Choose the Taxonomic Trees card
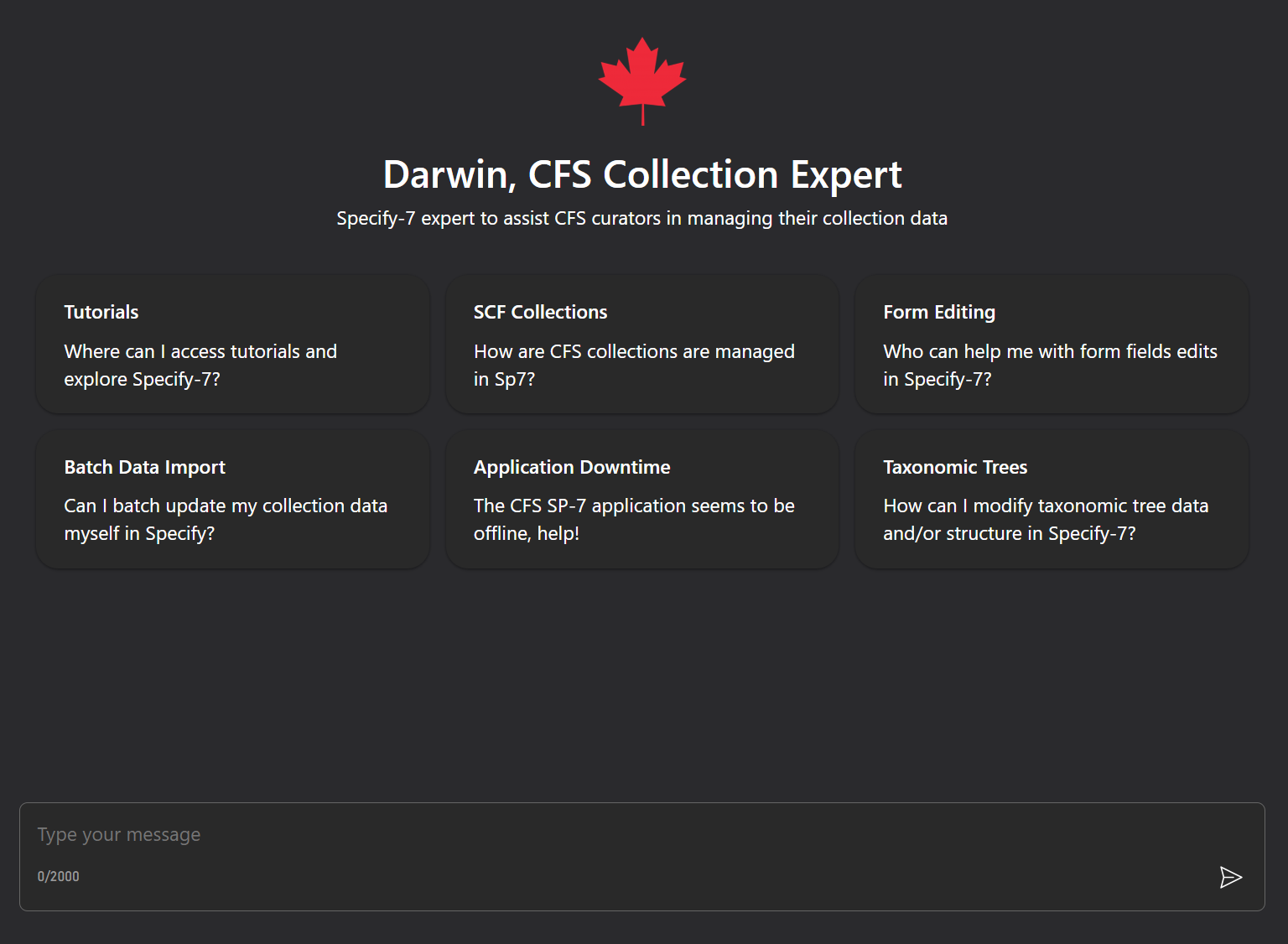 (x=1052, y=499)
